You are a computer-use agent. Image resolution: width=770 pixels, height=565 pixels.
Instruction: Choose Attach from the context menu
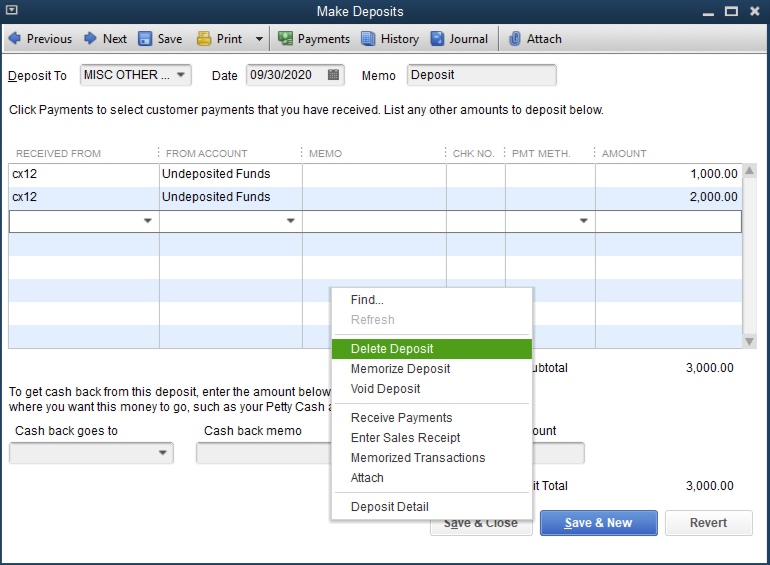pyautogui.click(x=432, y=478)
